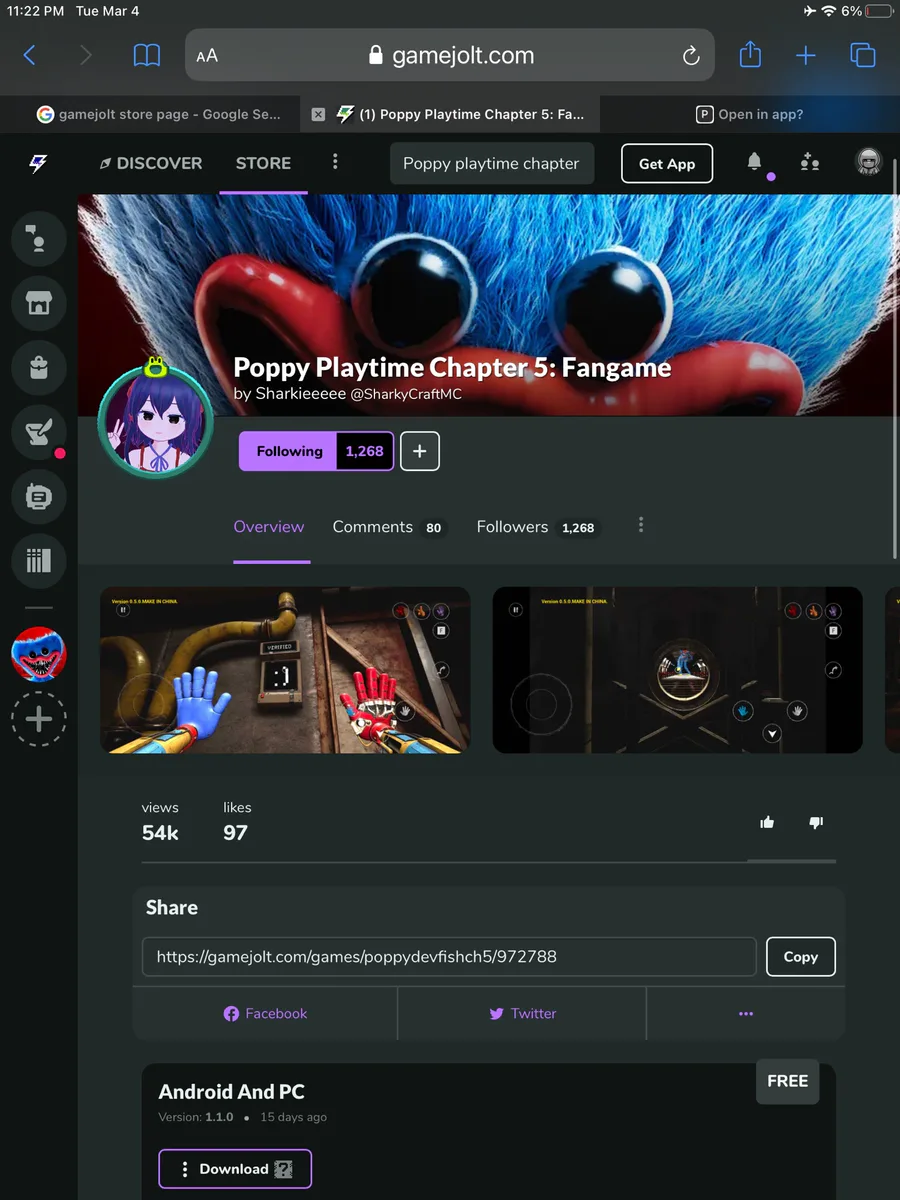Image resolution: width=900 pixels, height=1200 pixels.
Task: Open notifications bell
Action: pyautogui.click(x=755, y=162)
